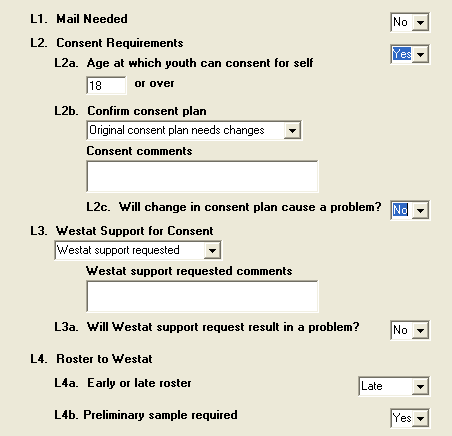Click the No value in Mail Needed
The image size is (452, 436).
[400, 22]
